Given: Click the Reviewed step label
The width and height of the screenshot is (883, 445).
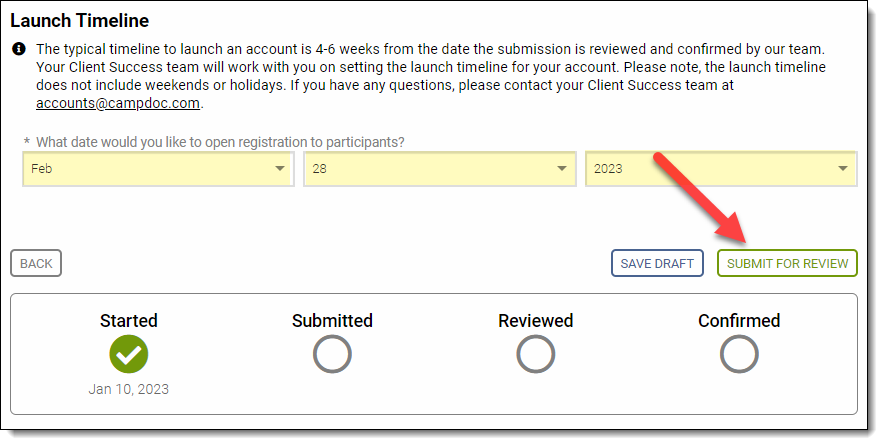Looking at the screenshot, I should [x=536, y=321].
